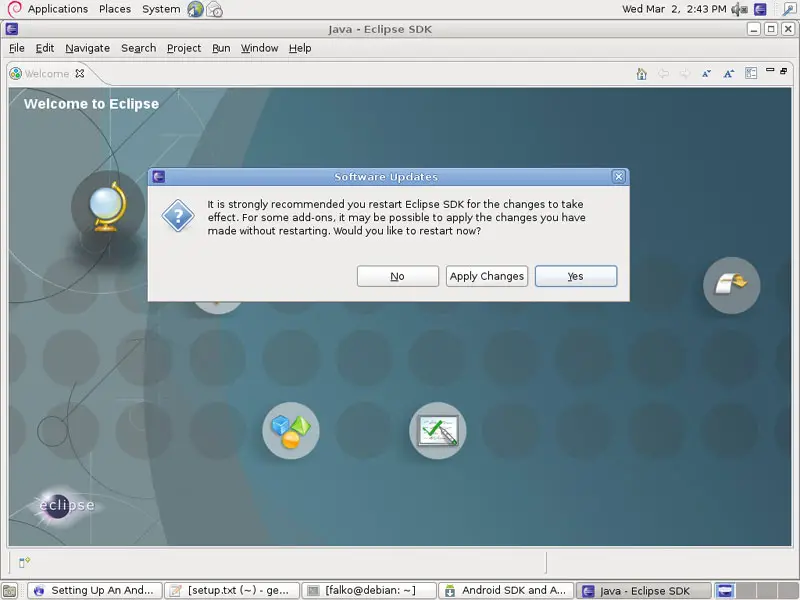Switch to Android SDK and AVD taskbar window

(x=506, y=591)
